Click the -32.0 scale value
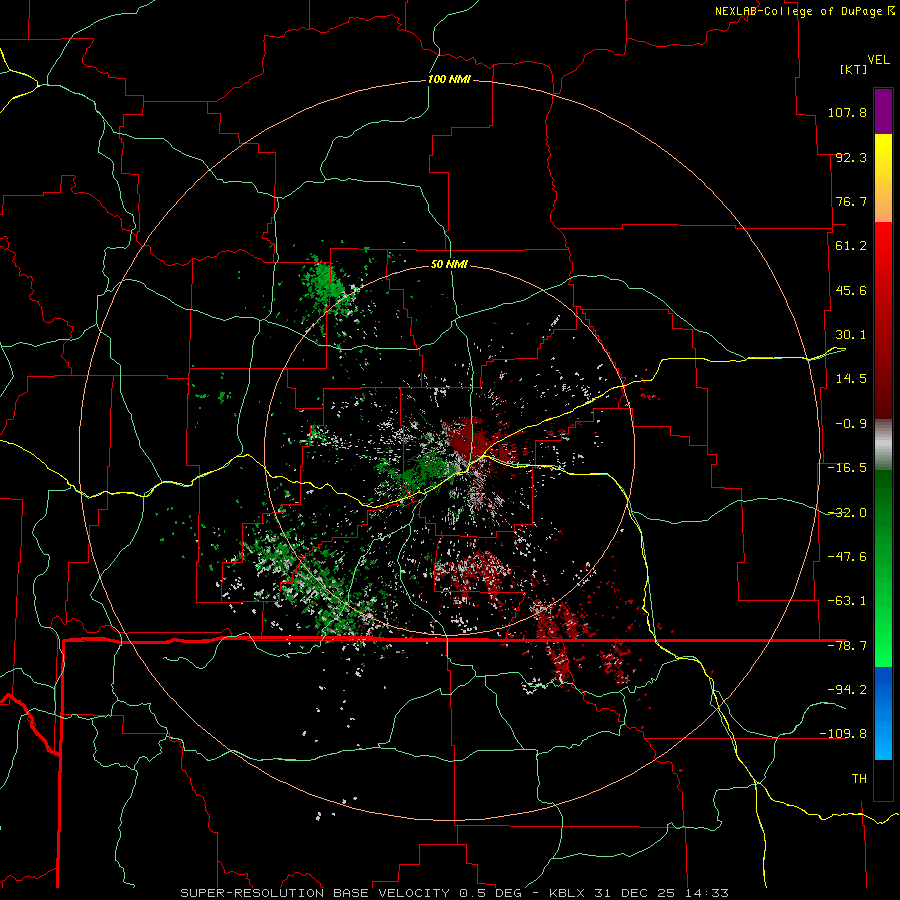900x900 pixels. (847, 513)
